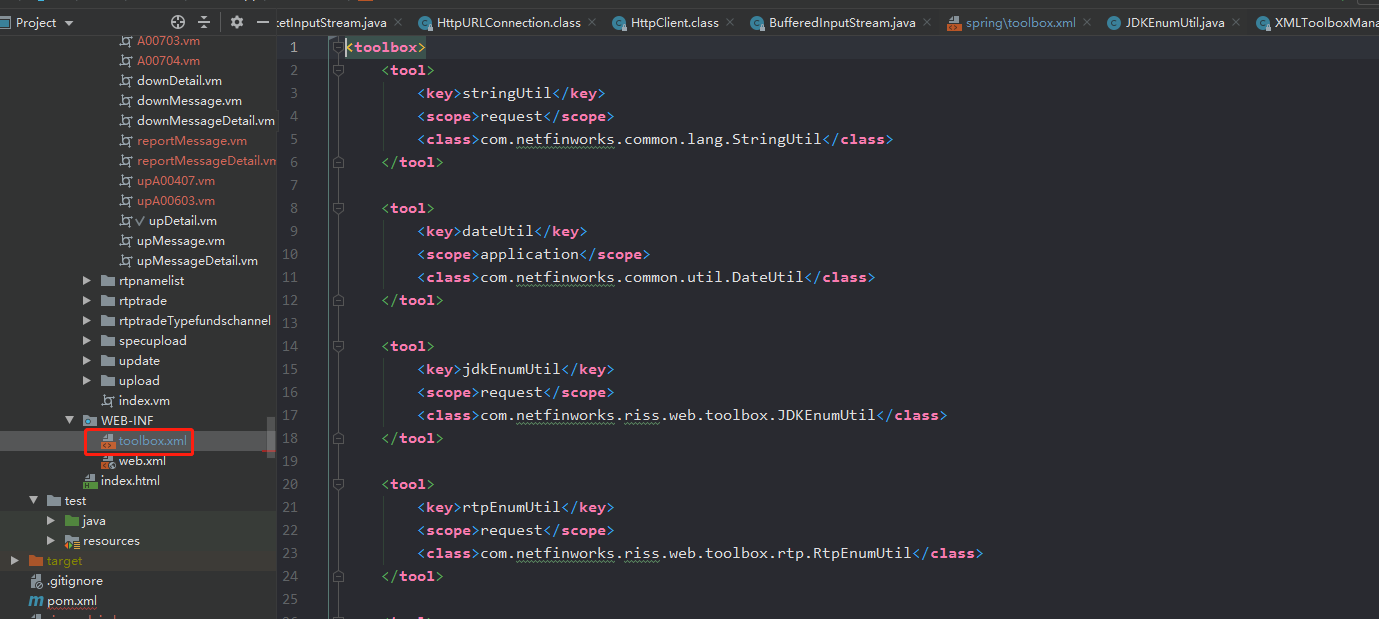Close the HttpClient.class tab

click(x=730, y=23)
